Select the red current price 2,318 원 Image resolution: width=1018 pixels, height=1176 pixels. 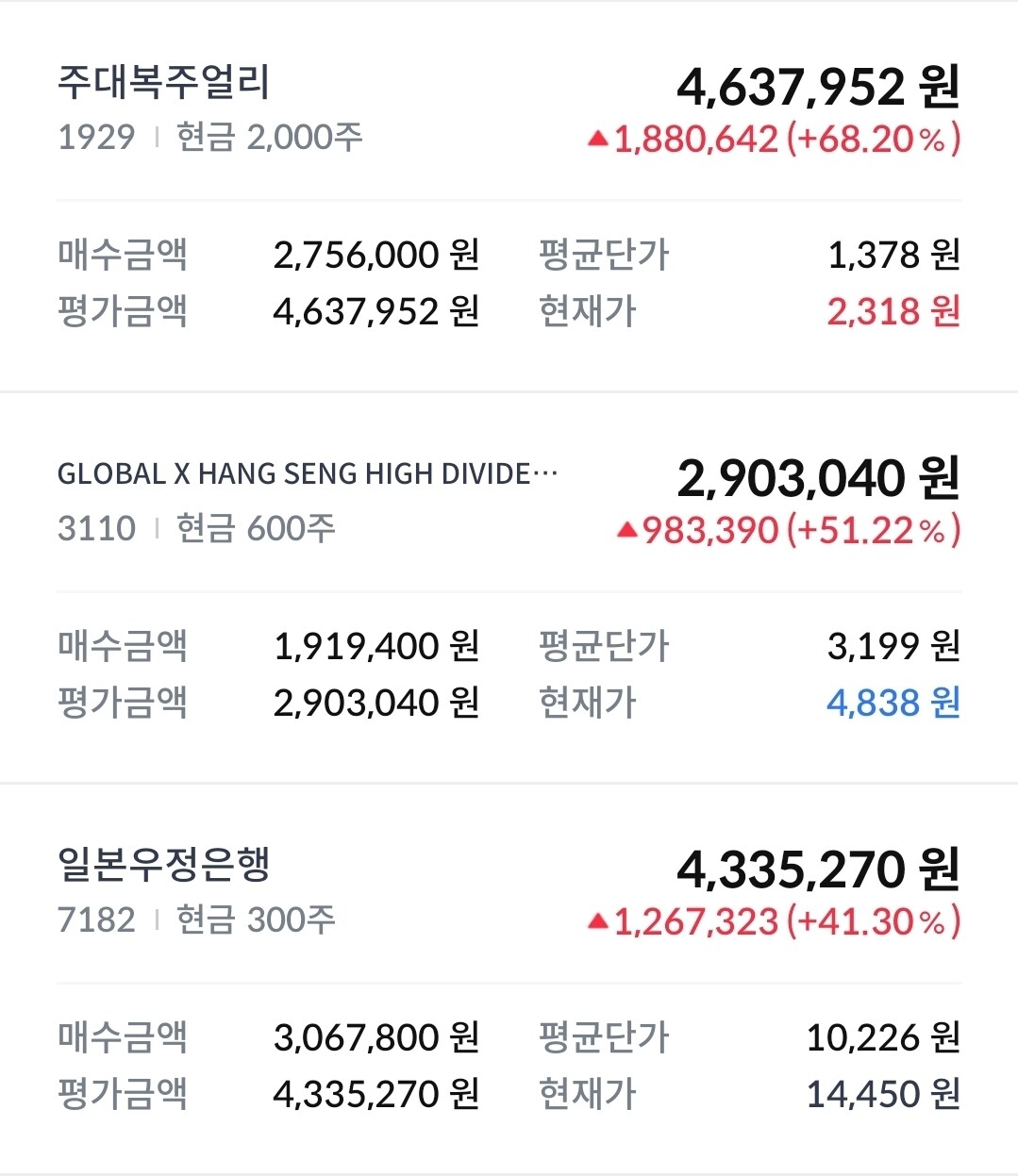click(x=893, y=311)
